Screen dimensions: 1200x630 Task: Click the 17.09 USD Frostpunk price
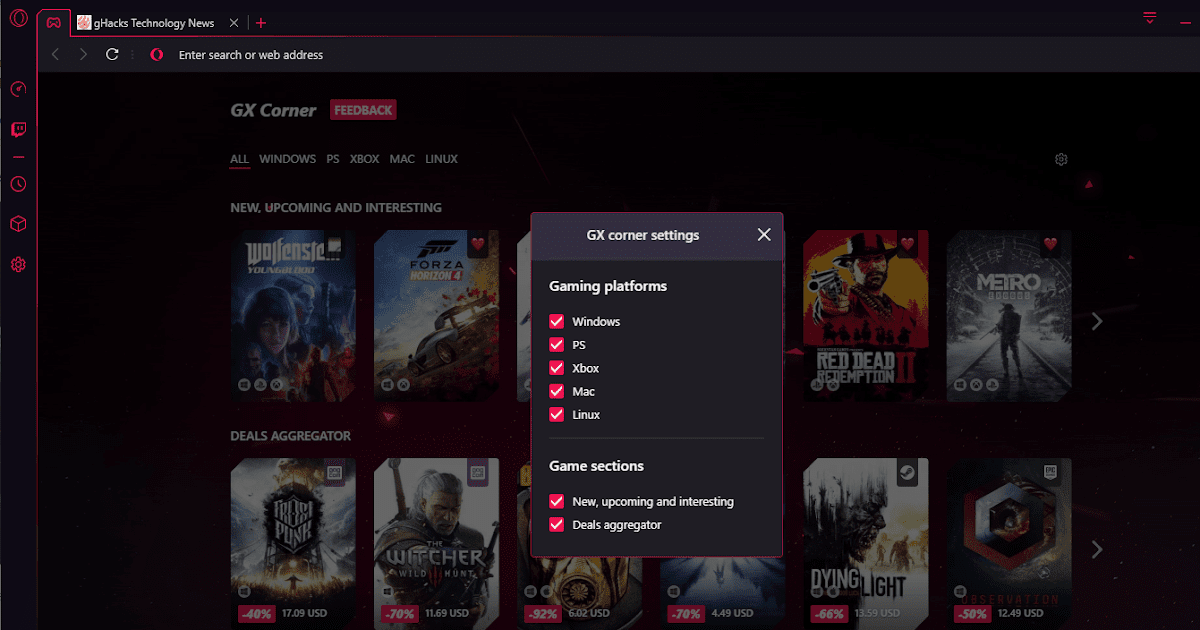(x=306, y=613)
